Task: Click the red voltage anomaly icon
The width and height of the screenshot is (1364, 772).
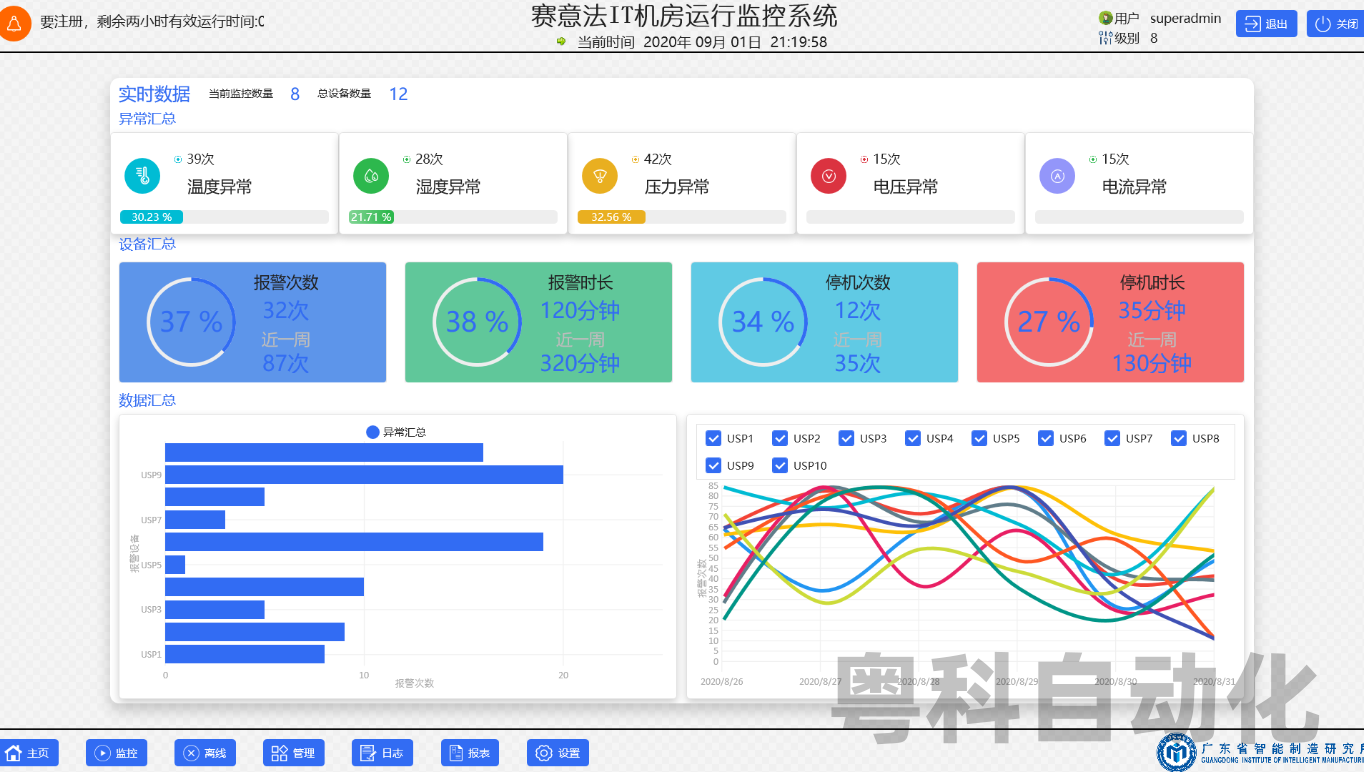Action: click(828, 176)
